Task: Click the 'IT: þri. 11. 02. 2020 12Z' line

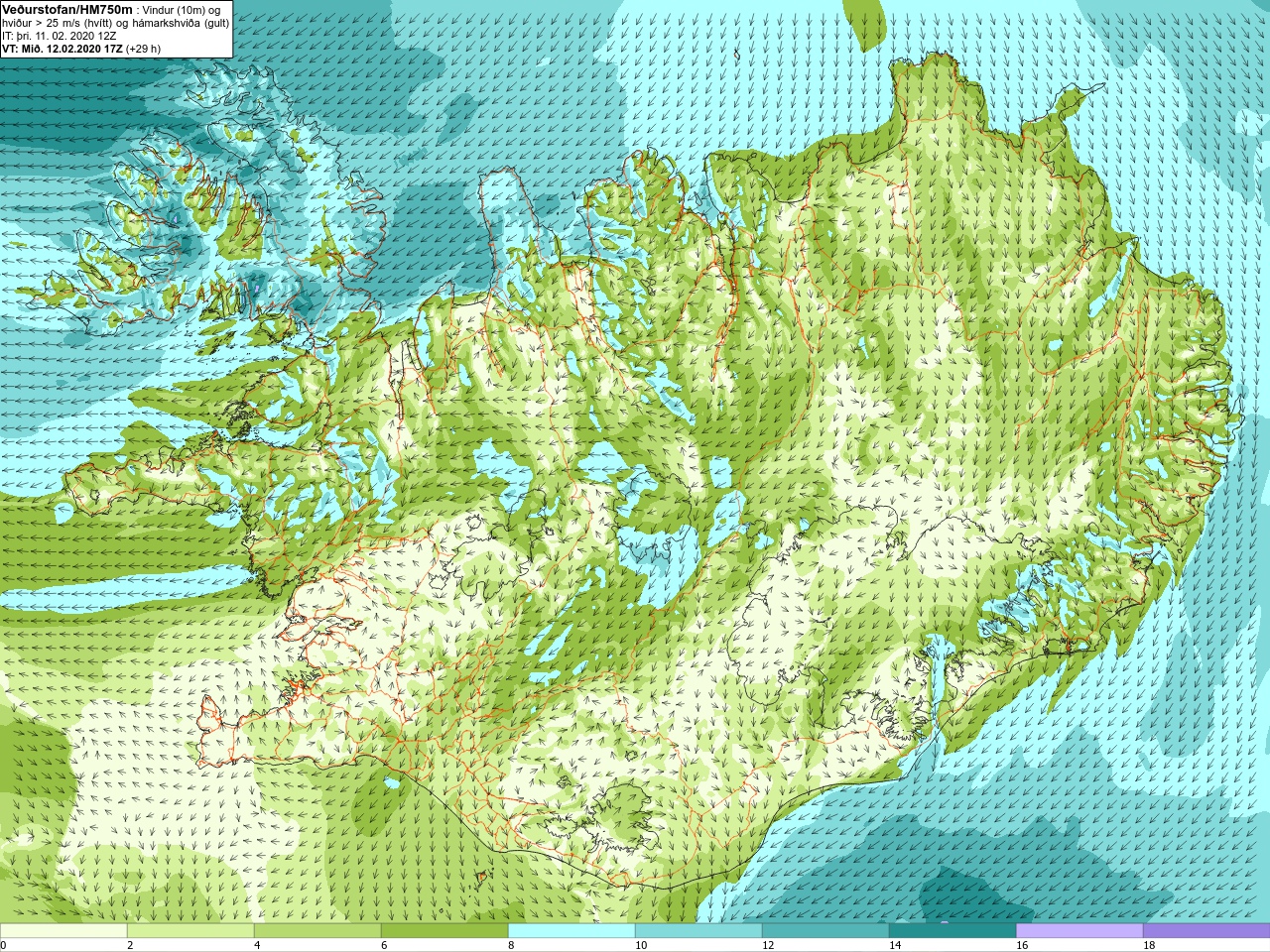Action: pyautogui.click(x=60, y=36)
